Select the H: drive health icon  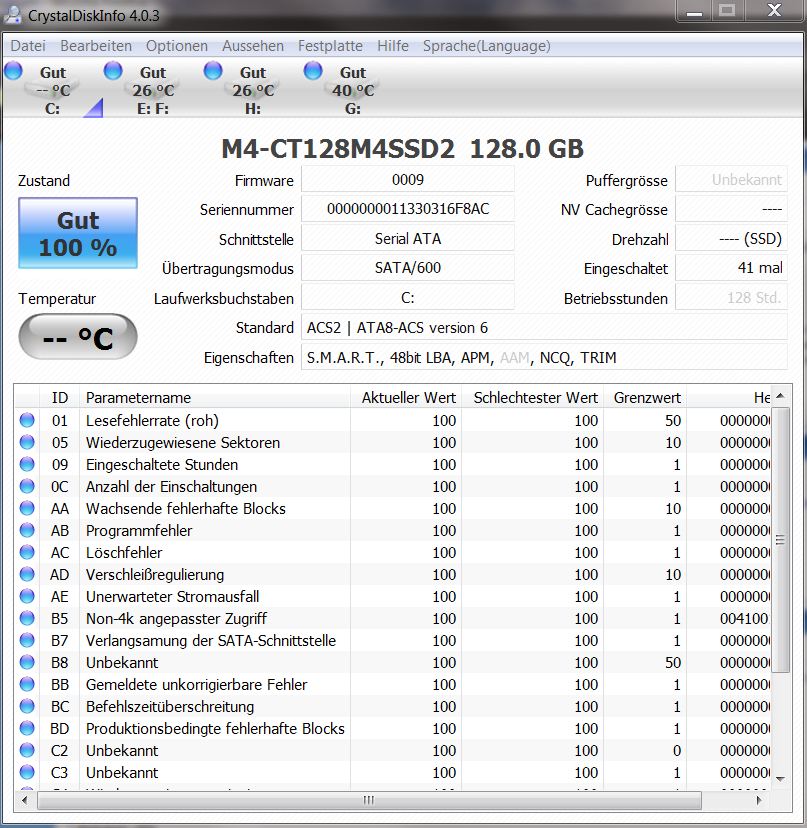click(x=213, y=70)
